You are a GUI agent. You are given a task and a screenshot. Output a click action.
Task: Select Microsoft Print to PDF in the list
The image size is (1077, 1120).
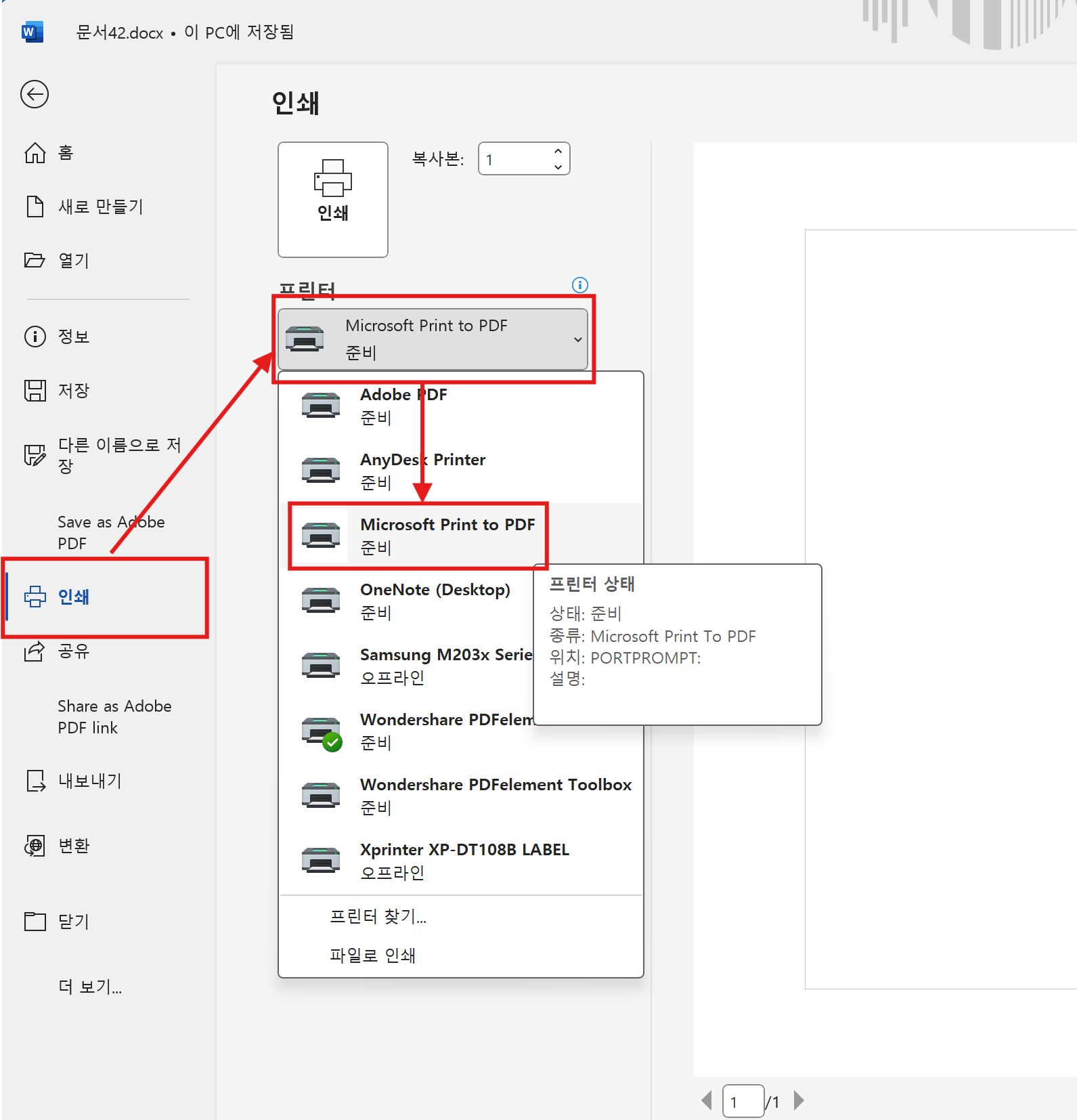[x=447, y=525]
